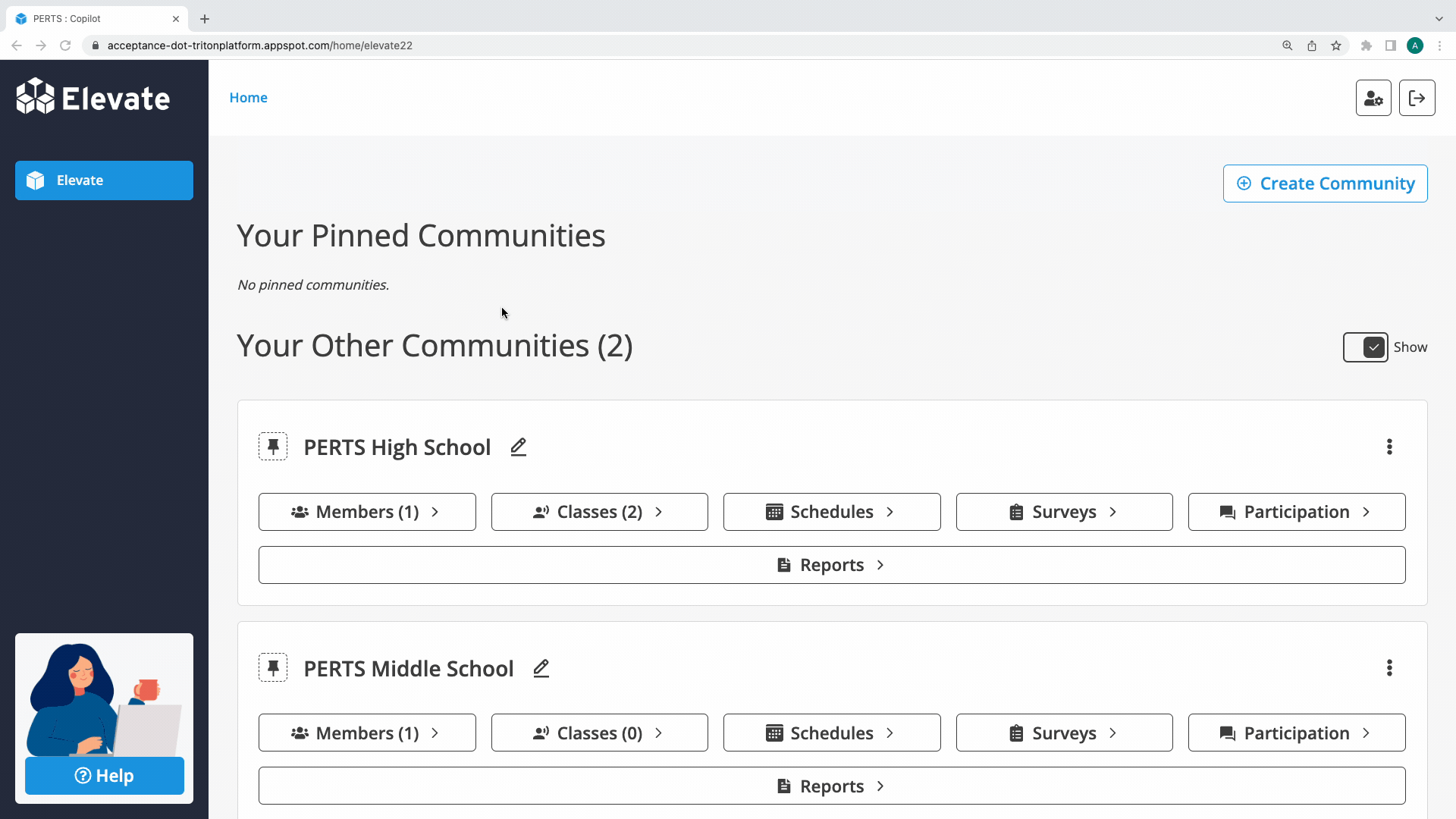This screenshot has height=819, width=1456.
Task: Pin the PERTS High School community
Action: [x=273, y=447]
